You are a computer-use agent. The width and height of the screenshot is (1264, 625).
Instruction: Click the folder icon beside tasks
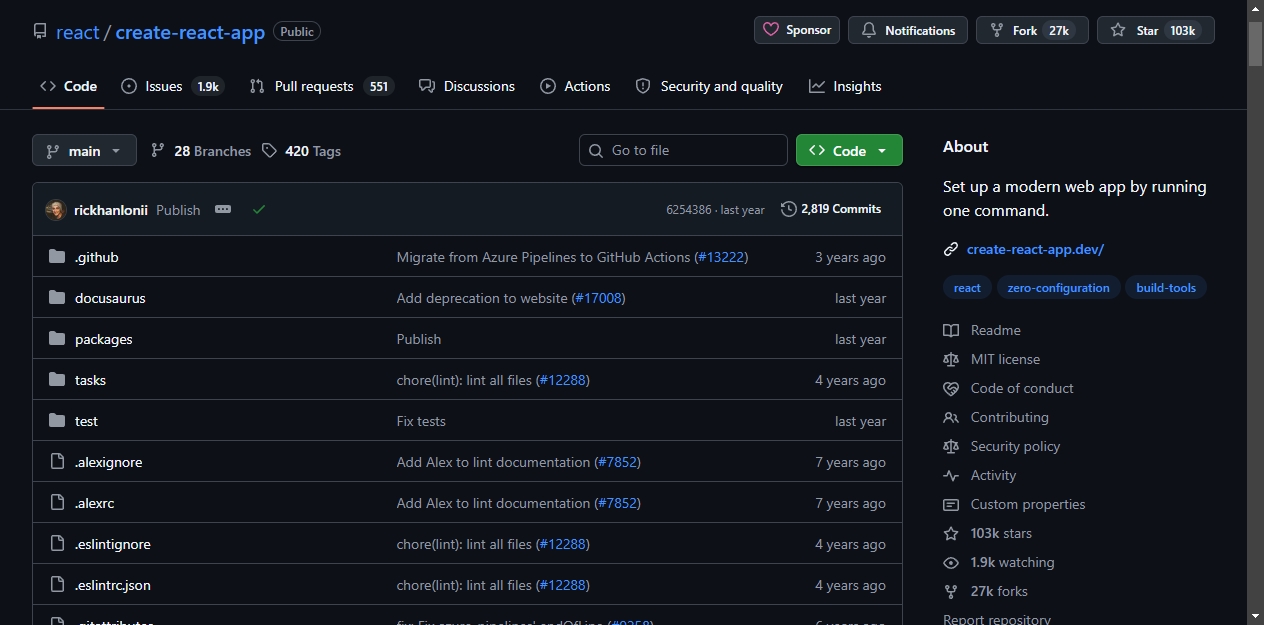(57, 380)
